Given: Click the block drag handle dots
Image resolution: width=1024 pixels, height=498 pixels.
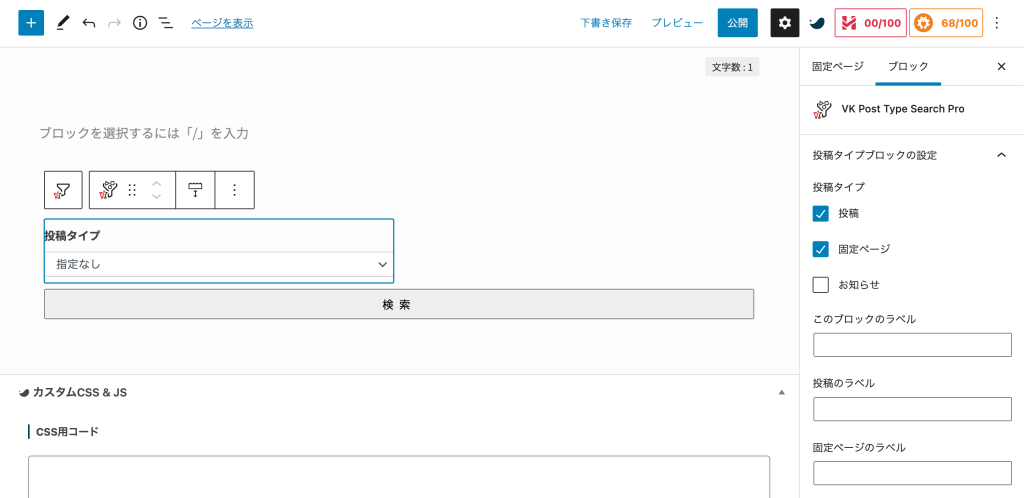Looking at the screenshot, I should point(132,190).
